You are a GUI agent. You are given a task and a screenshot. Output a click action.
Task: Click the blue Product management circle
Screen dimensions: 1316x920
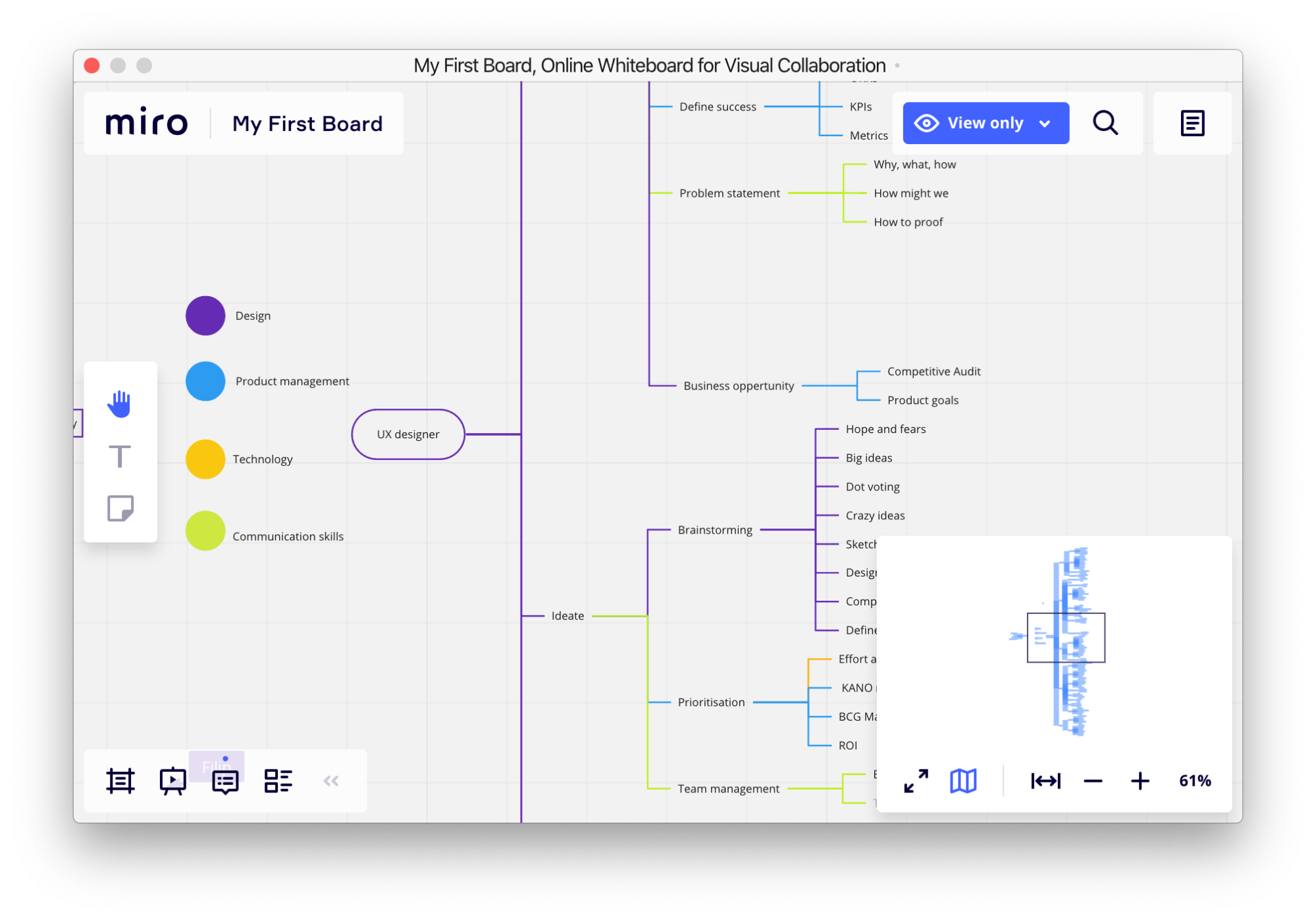tap(205, 381)
